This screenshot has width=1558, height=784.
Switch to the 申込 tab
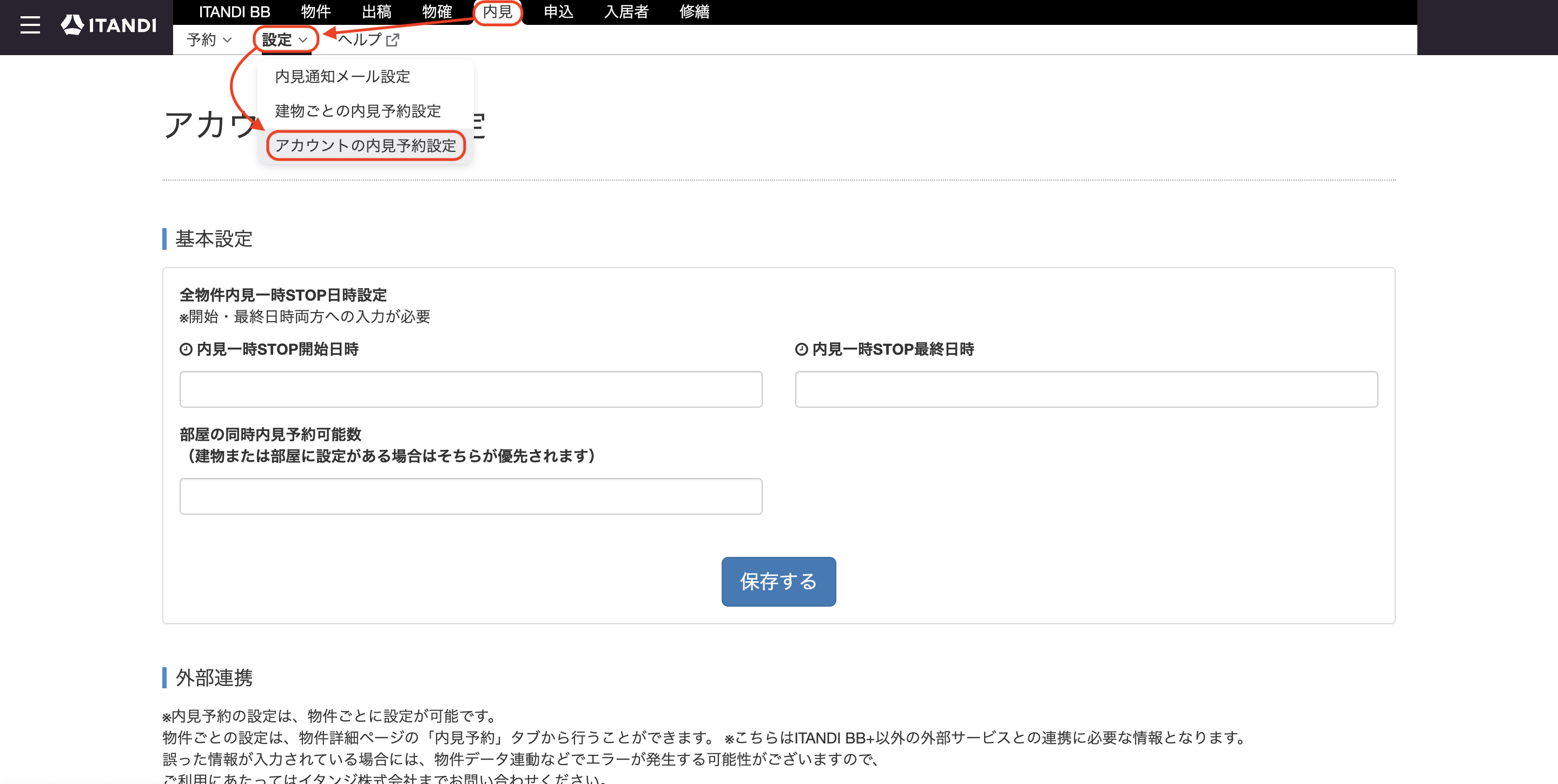click(x=558, y=11)
